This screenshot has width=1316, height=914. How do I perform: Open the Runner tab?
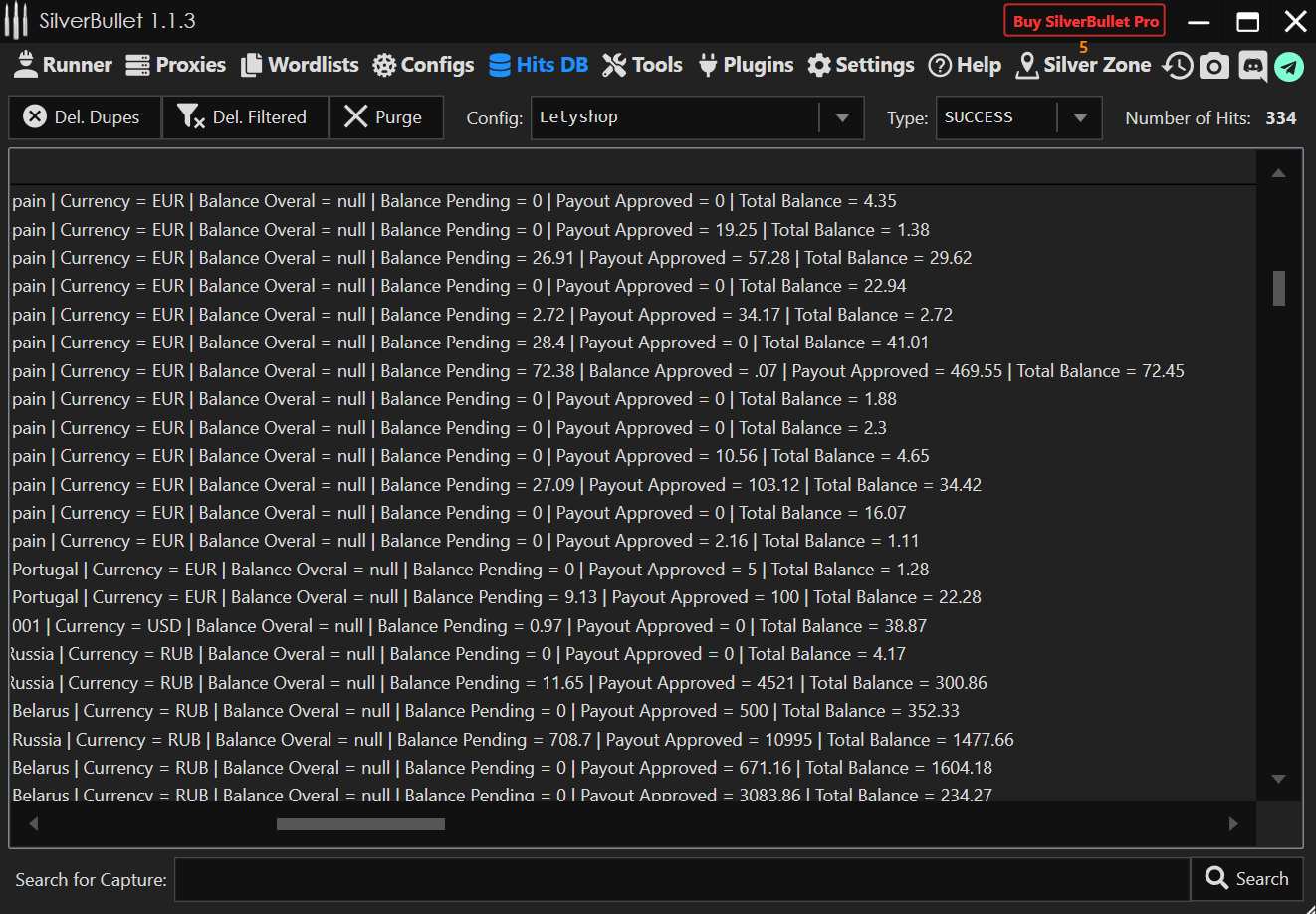[x=63, y=65]
